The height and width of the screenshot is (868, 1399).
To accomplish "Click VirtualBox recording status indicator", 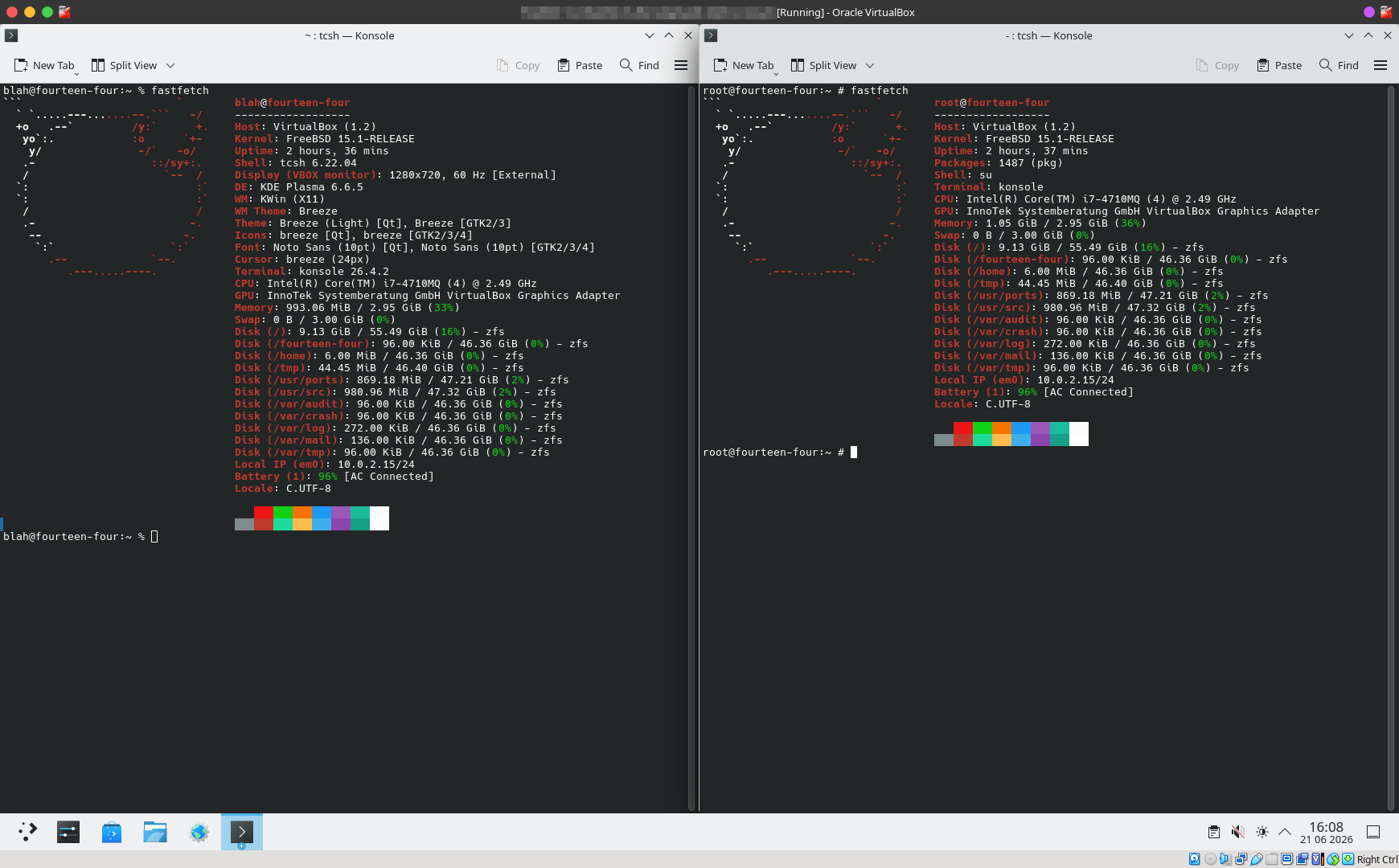I will (x=1302, y=859).
